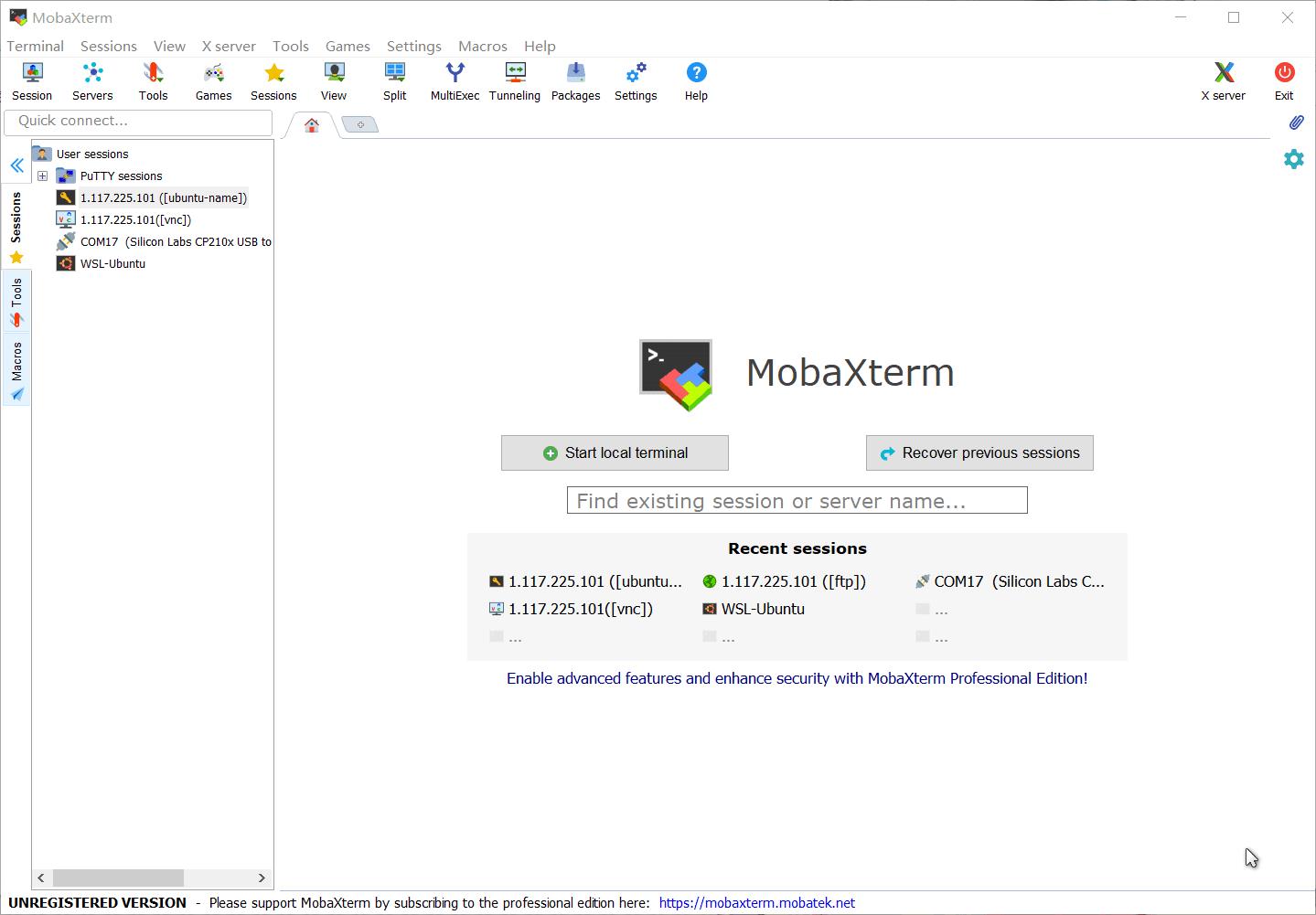This screenshot has height=915, width=1316.
Task: Open the Games menu
Action: point(348,46)
